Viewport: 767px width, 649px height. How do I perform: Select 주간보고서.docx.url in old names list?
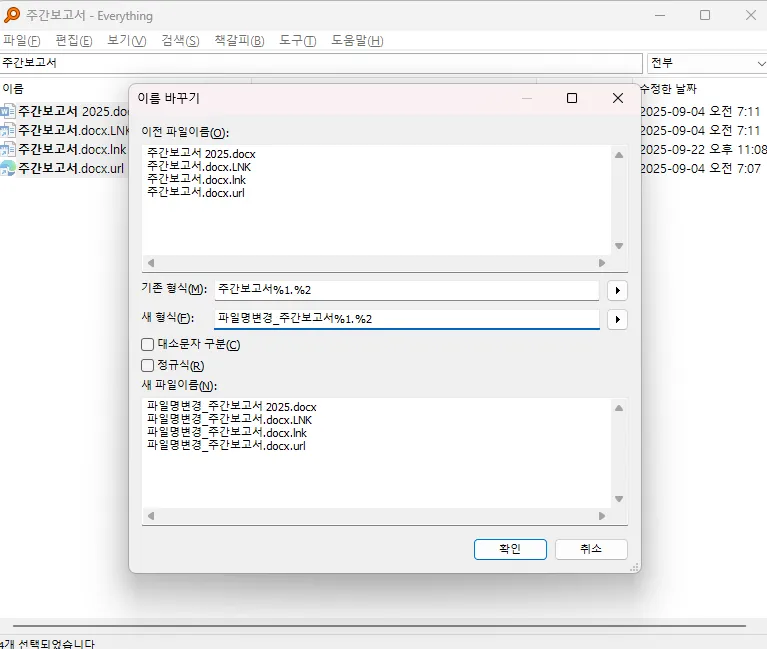click(196, 193)
